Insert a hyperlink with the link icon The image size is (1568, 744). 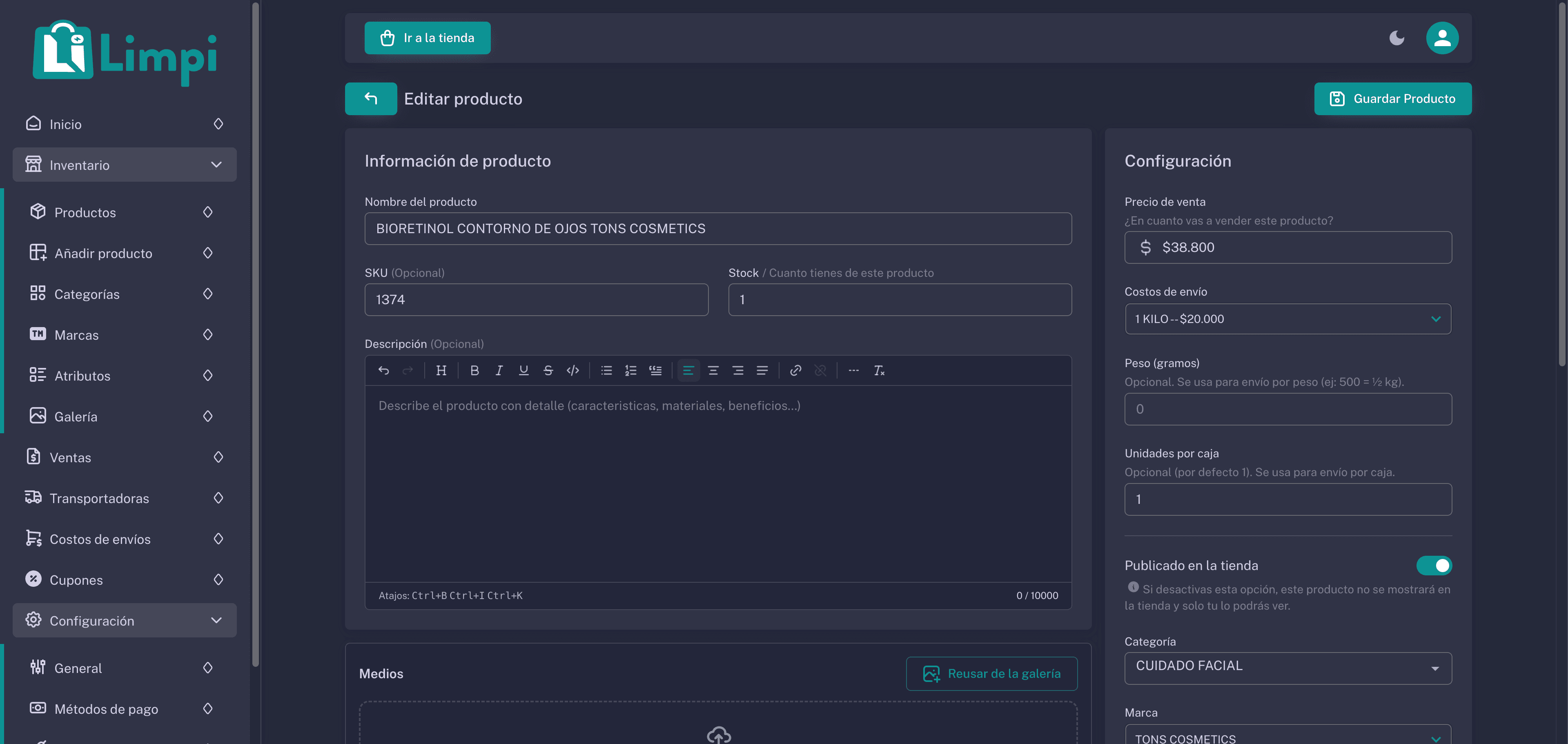[x=795, y=370]
